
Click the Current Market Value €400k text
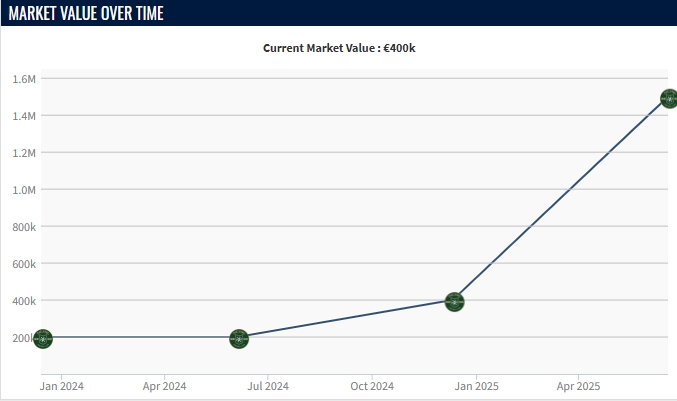pyautogui.click(x=338, y=48)
